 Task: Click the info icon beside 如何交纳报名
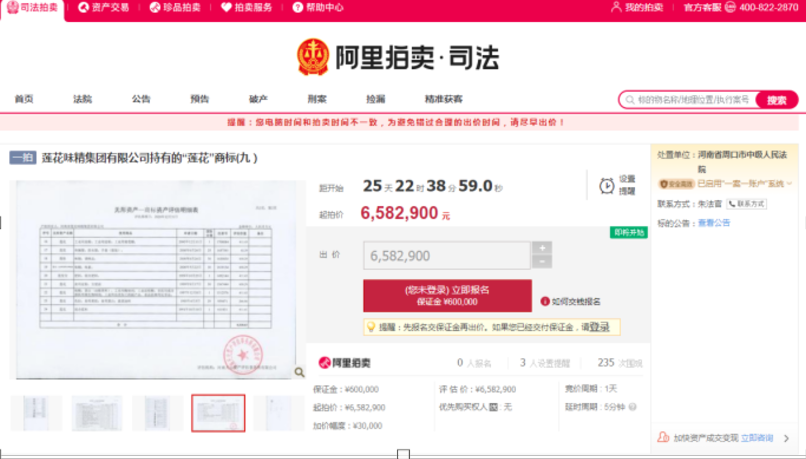[x=545, y=301]
